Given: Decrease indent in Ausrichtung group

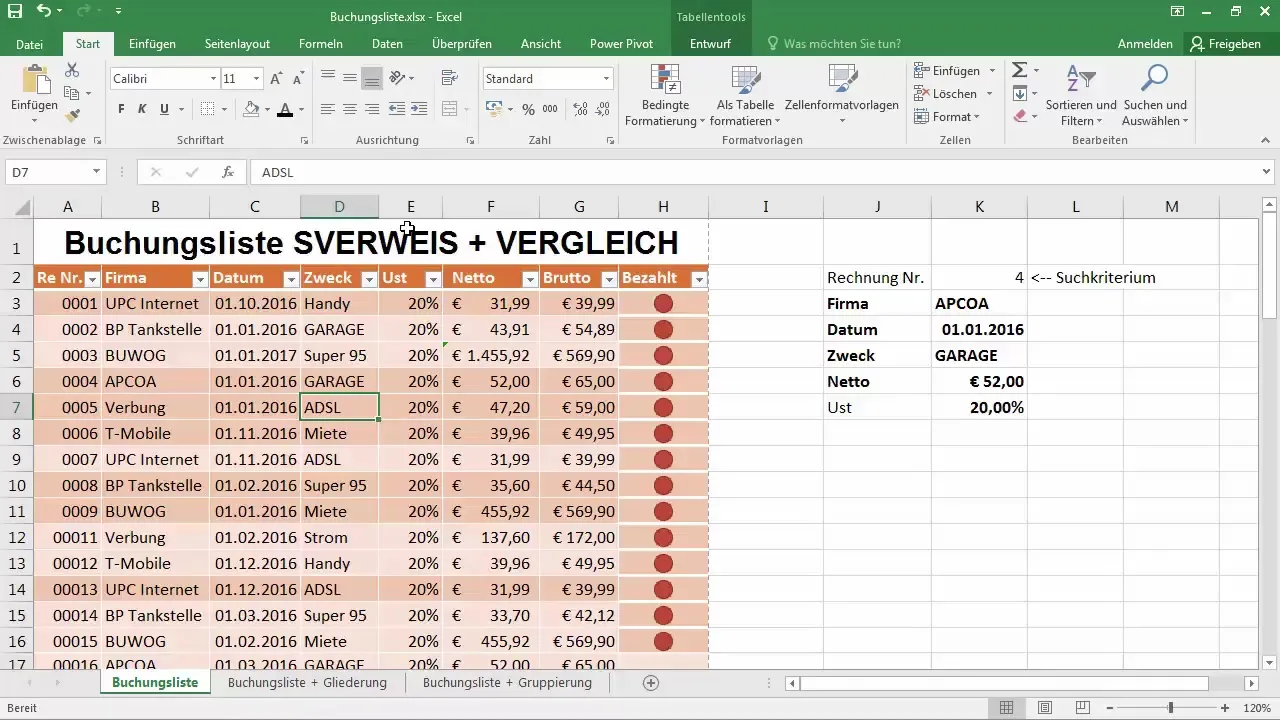Looking at the screenshot, I should click(396, 109).
